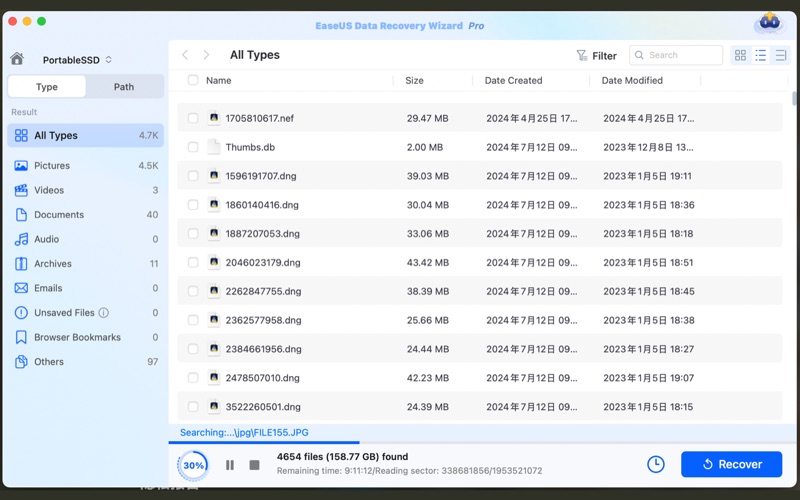
Task: Navigate forward with the right arrow
Action: click(x=206, y=55)
